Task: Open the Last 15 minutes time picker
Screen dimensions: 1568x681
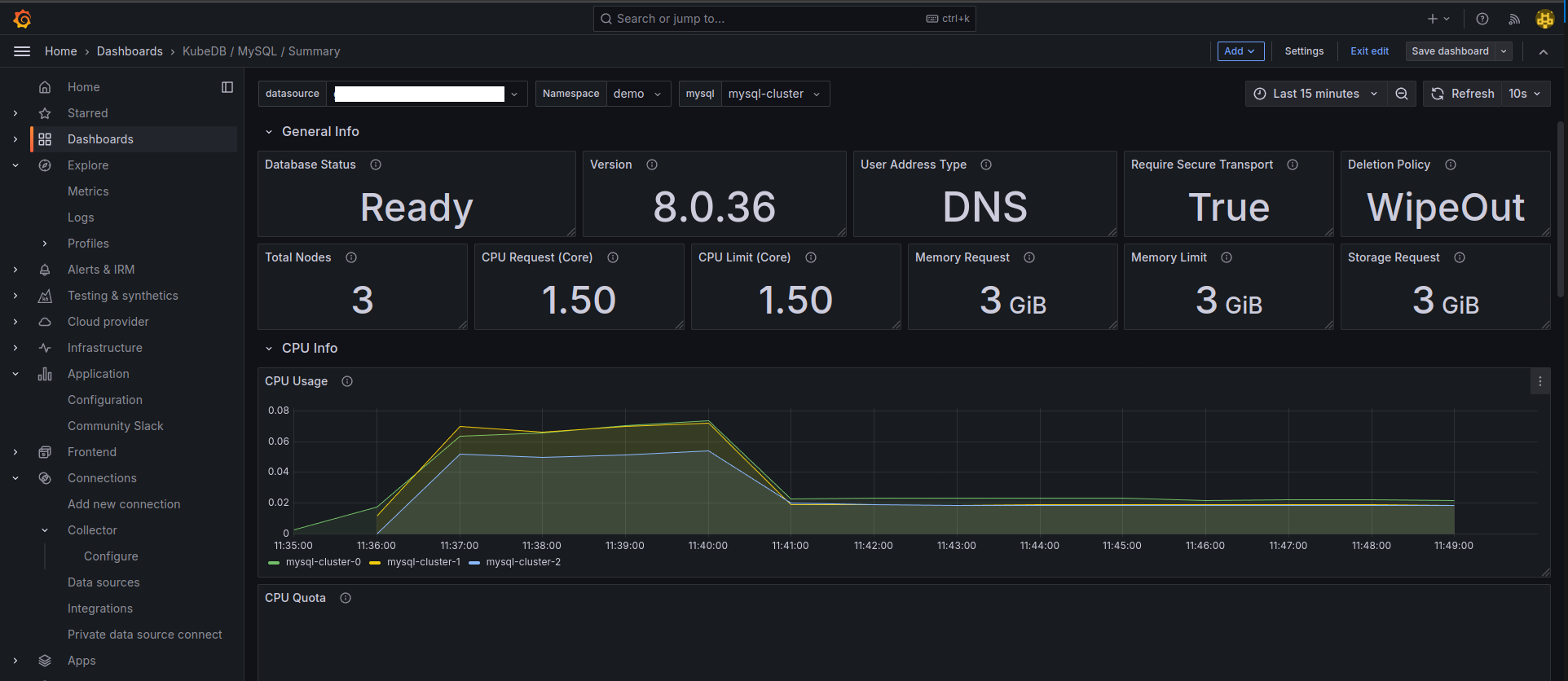Action: [x=1315, y=94]
